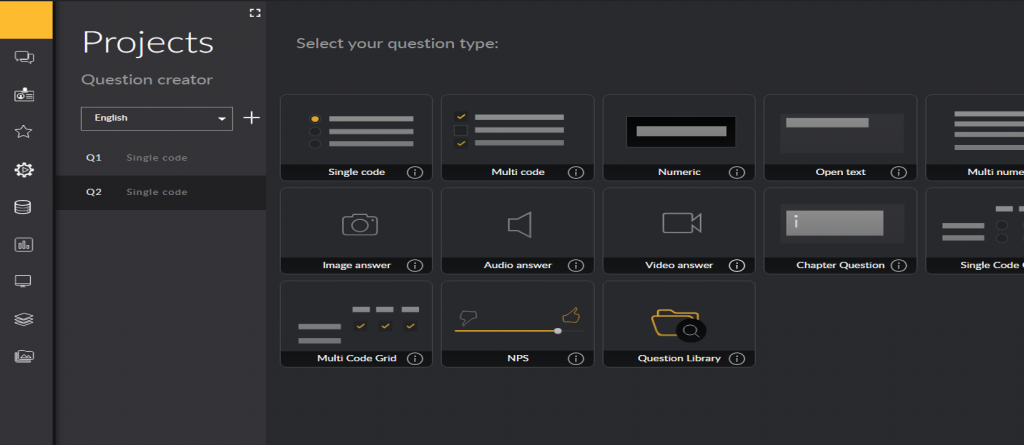
Task: Choose the Chapter Question tile
Action: click(x=840, y=231)
